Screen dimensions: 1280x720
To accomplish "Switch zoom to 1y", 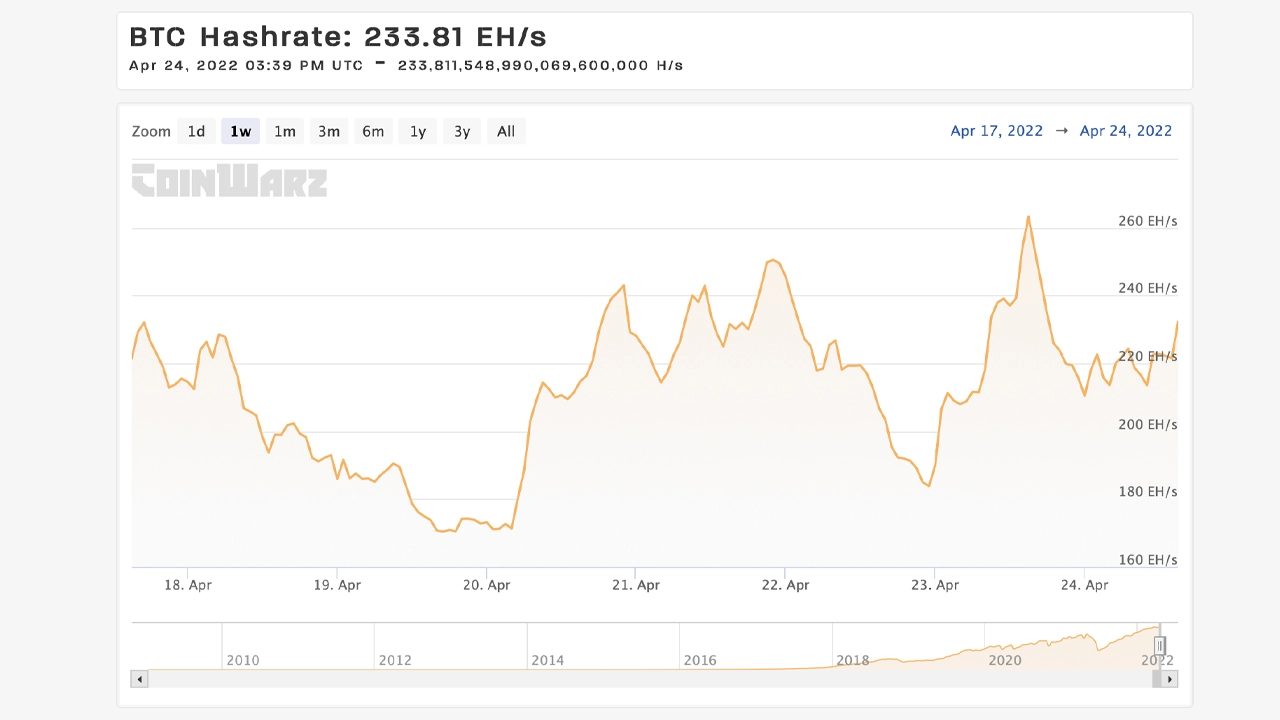I will (x=418, y=131).
